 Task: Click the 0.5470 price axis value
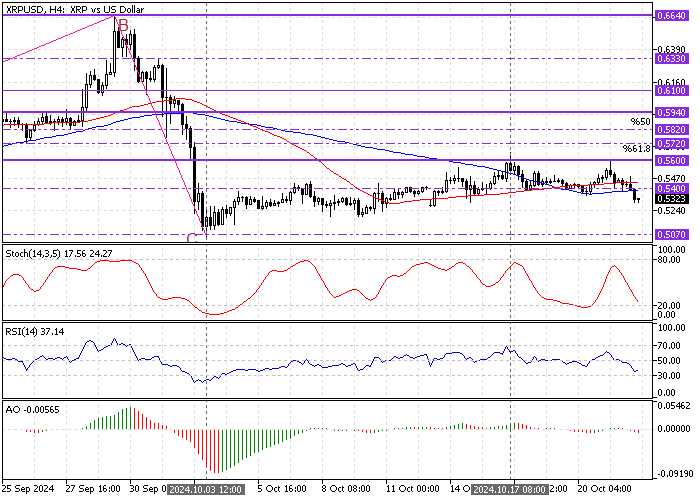tap(673, 178)
